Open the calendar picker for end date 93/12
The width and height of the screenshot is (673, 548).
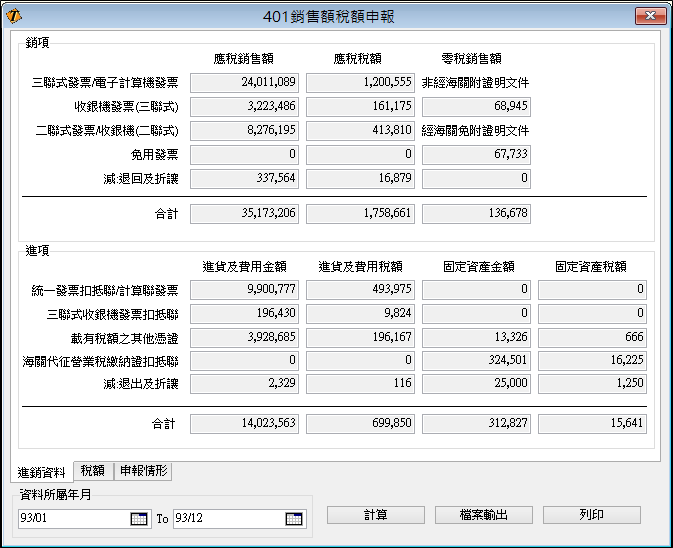[x=294, y=519]
